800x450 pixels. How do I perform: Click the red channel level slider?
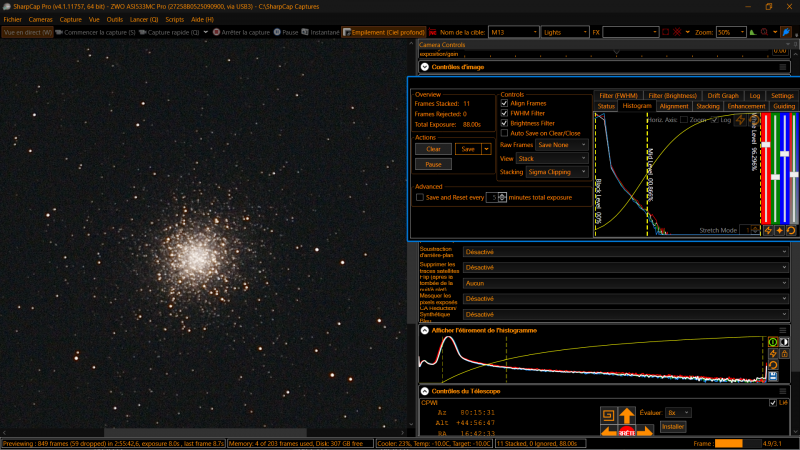(765, 146)
